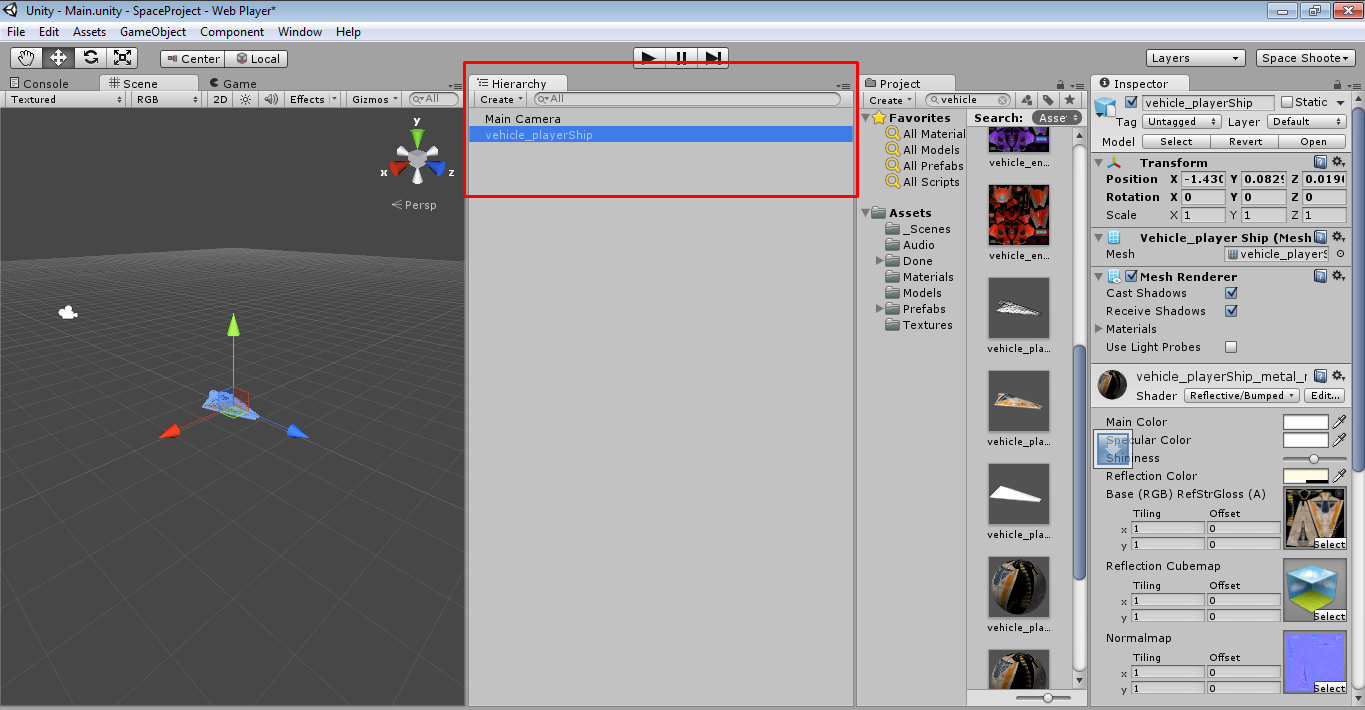Open the File menu
This screenshot has width=1365, height=710.
16,32
